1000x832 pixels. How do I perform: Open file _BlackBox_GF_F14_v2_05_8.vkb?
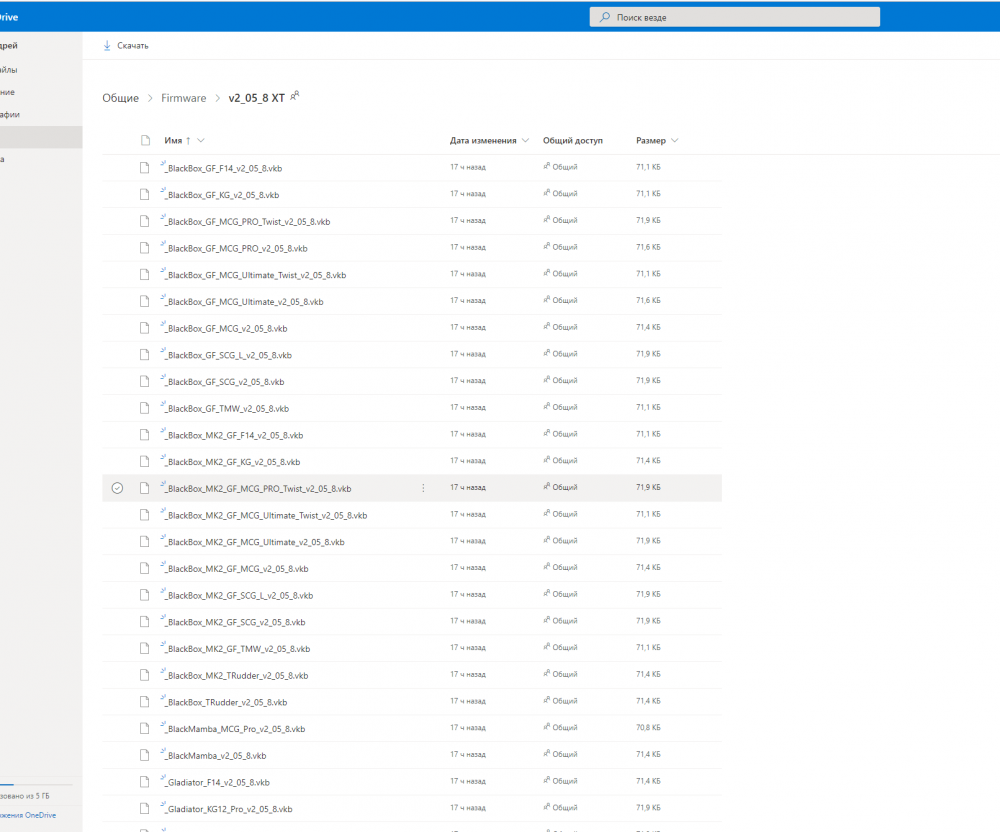pyautogui.click(x=223, y=168)
